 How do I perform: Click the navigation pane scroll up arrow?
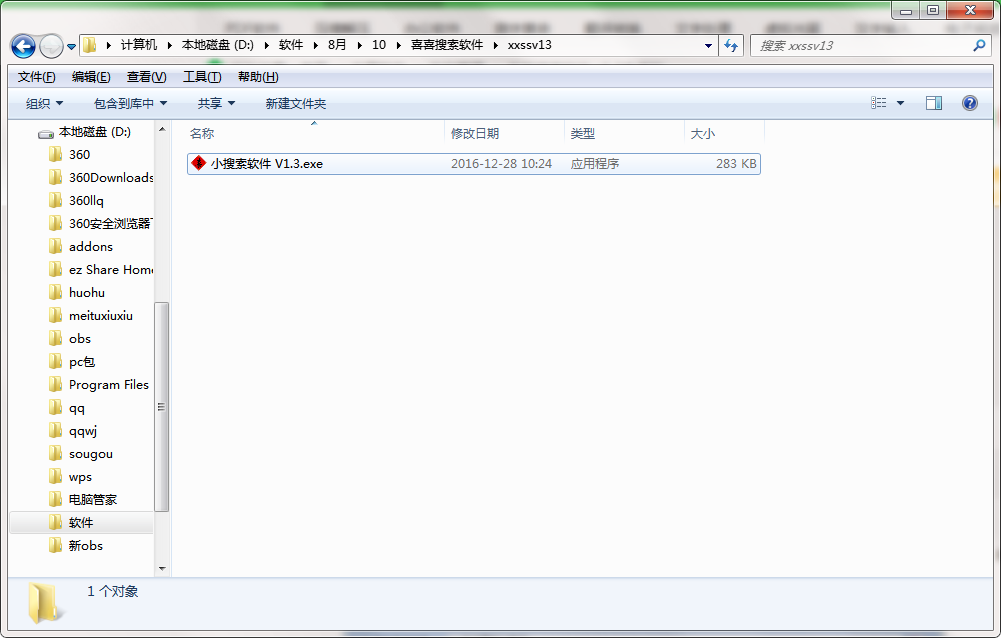coord(162,130)
